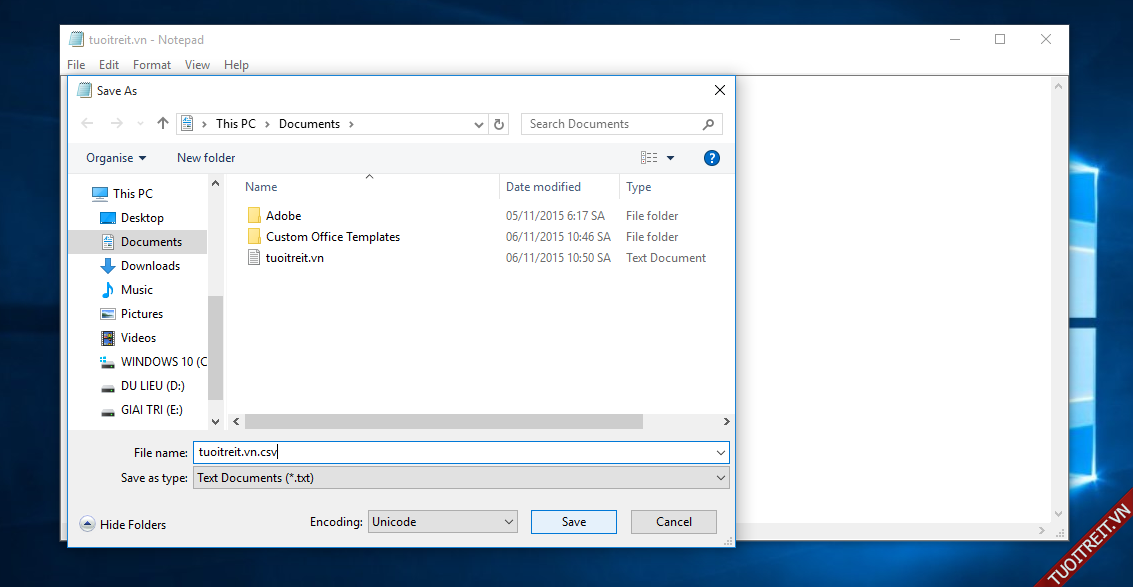Click the horizontal scrollbar in file list

point(443,422)
